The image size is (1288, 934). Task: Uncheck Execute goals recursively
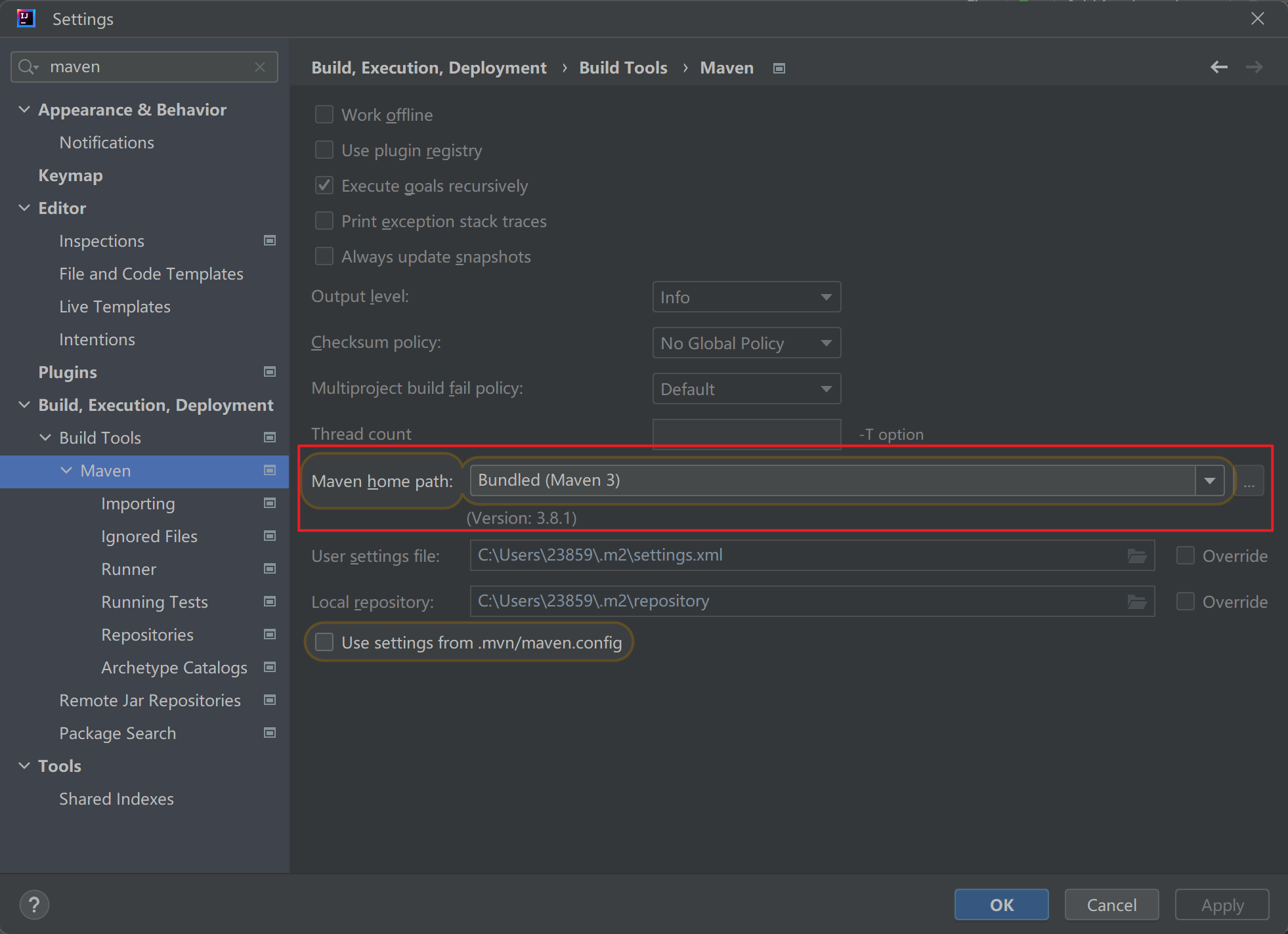[324, 186]
